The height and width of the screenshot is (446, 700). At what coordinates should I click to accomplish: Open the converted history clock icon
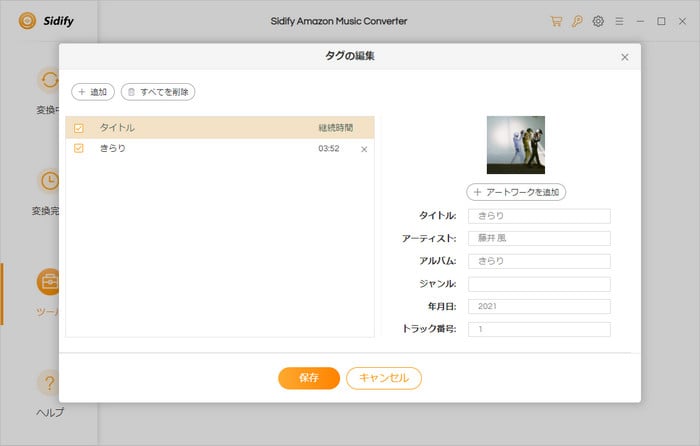(x=48, y=181)
